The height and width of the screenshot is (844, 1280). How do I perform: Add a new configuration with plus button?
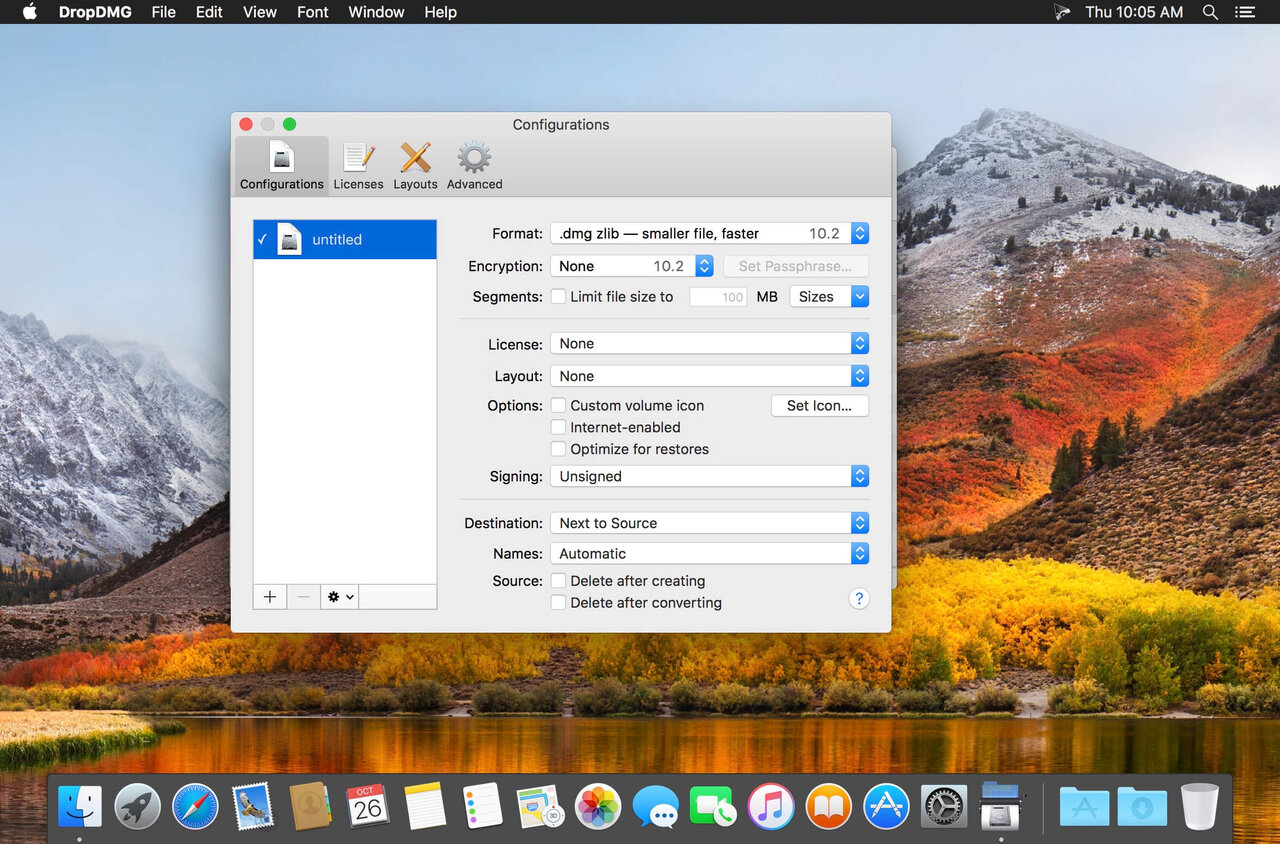(270, 597)
